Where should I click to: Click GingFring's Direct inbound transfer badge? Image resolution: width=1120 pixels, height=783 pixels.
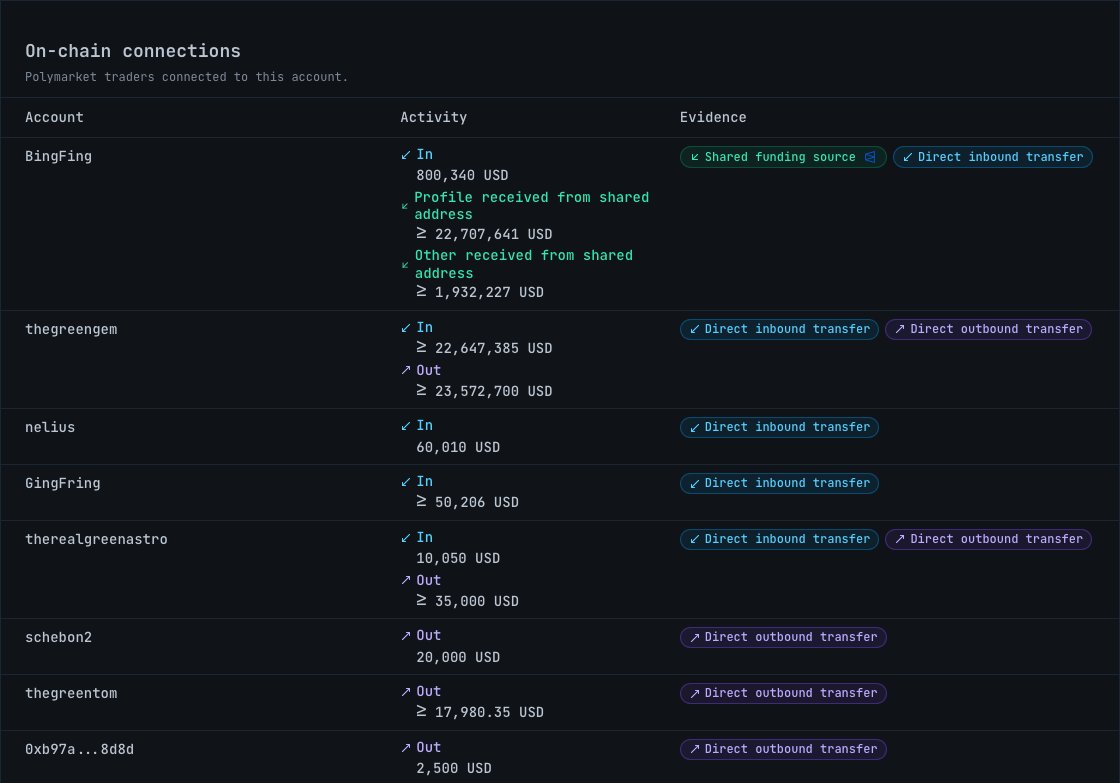[779, 484]
